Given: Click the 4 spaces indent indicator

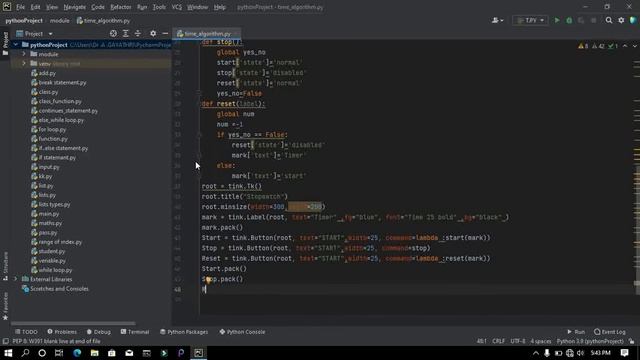Looking at the screenshot, I should click(541, 341).
